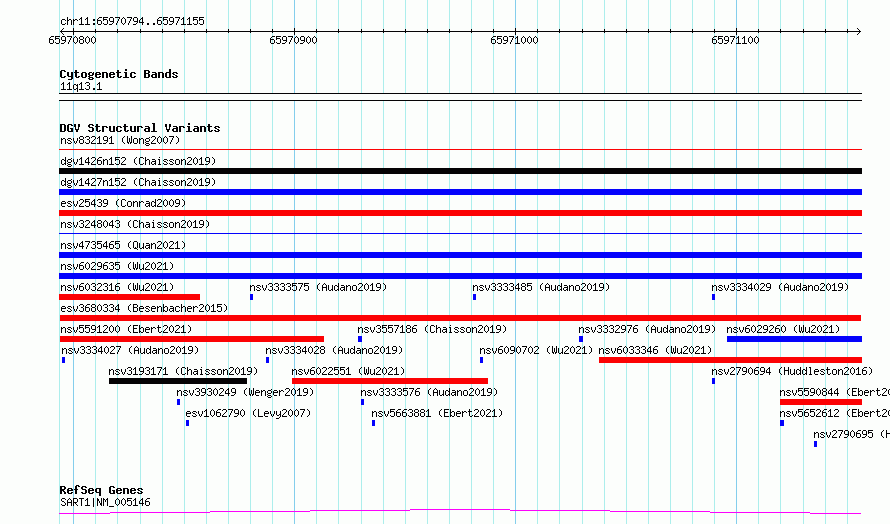This screenshot has height=524, width=890.
Task: Open variant nsv6029260 (Wu2021)
Action: pos(783,329)
